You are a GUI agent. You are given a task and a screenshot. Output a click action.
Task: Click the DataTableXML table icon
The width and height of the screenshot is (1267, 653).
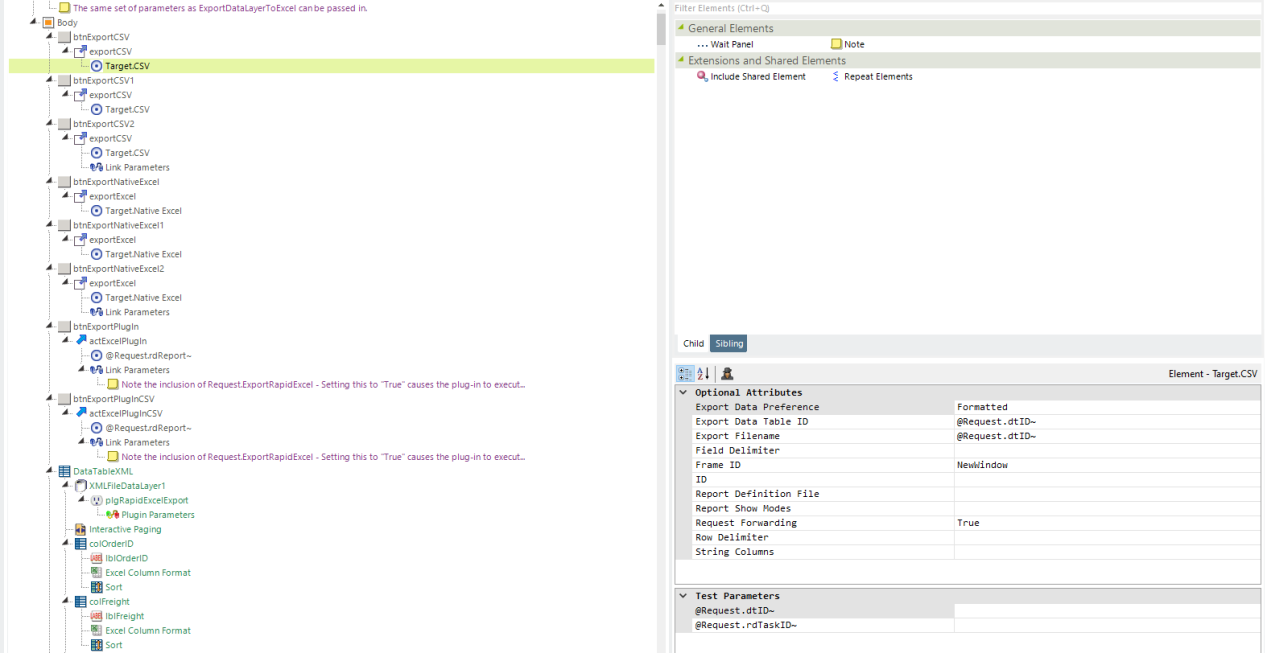coord(65,471)
